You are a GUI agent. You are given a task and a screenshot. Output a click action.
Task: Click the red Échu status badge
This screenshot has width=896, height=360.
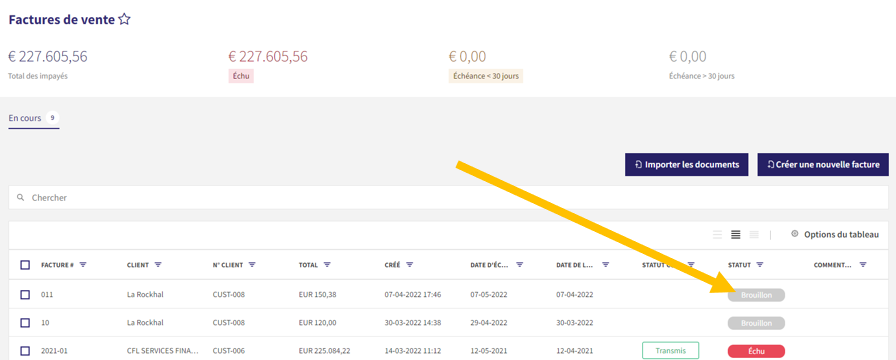click(x=756, y=351)
